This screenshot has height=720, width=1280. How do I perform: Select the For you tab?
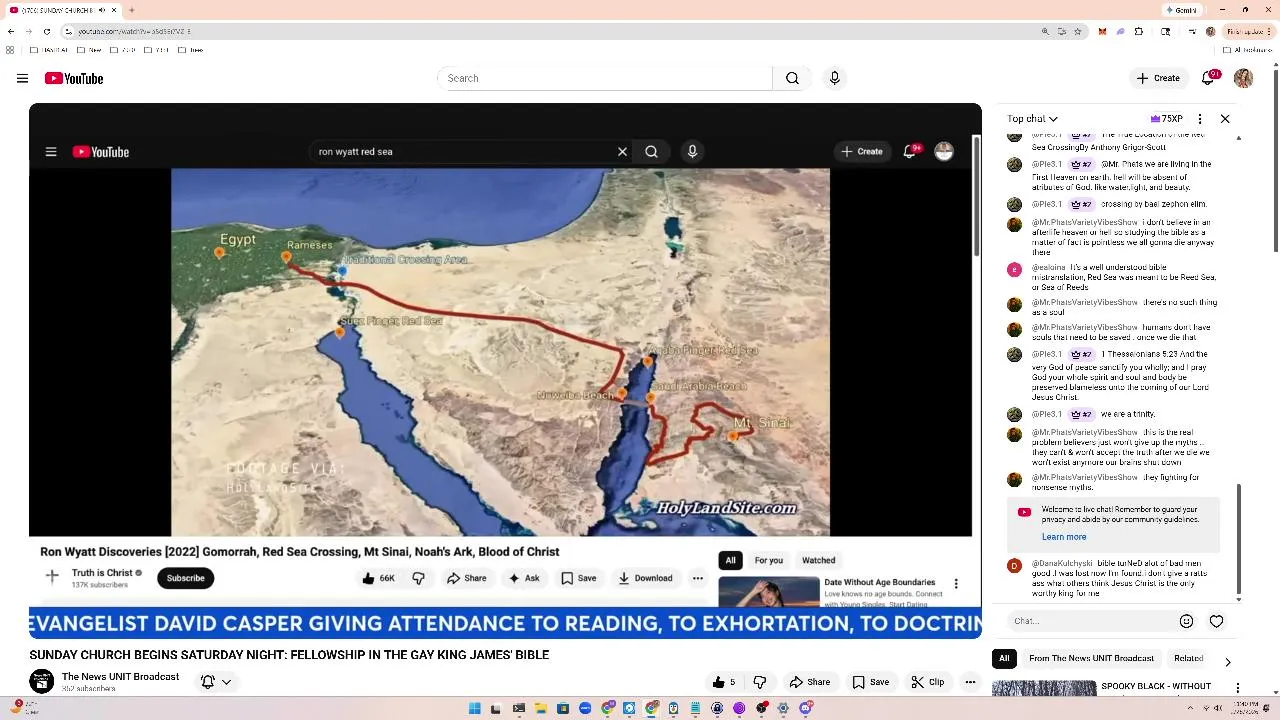(768, 560)
